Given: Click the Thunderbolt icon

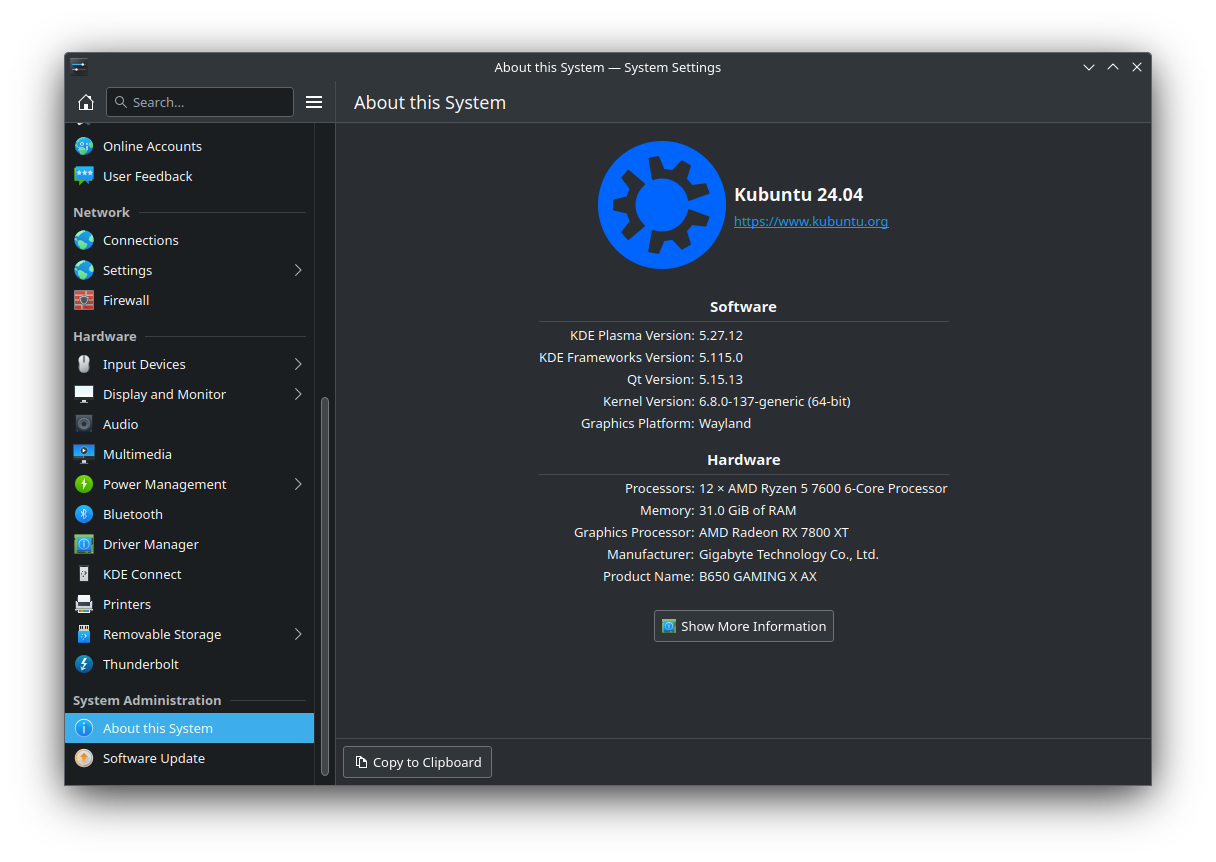Looking at the screenshot, I should pos(84,664).
